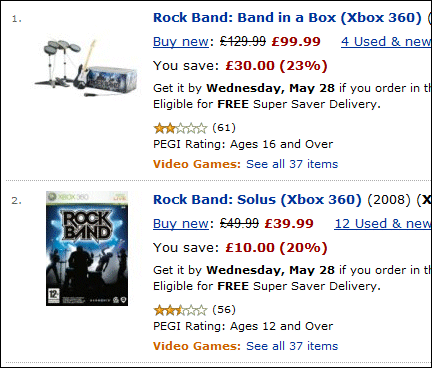Open the 61 customer reviews count

click(x=224, y=128)
